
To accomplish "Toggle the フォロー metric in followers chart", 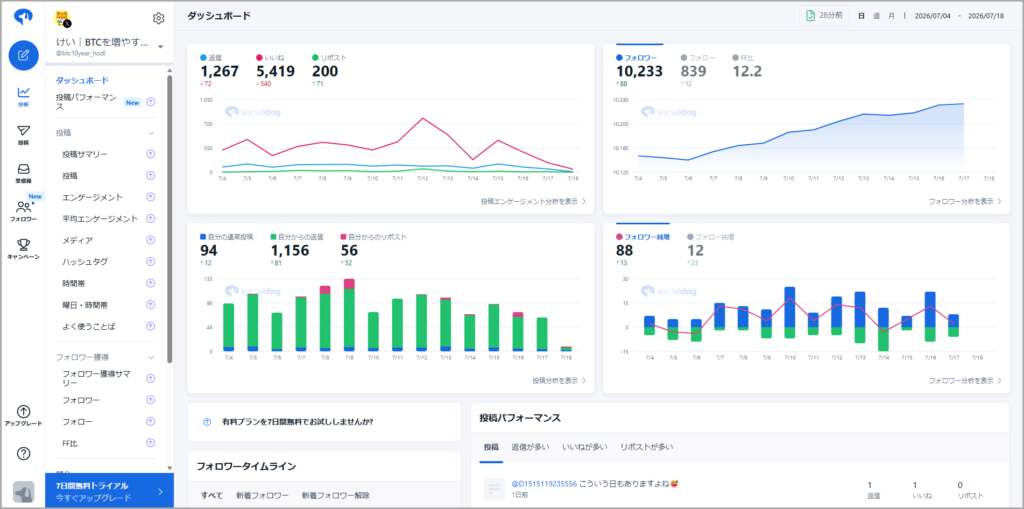I will [x=697, y=57].
